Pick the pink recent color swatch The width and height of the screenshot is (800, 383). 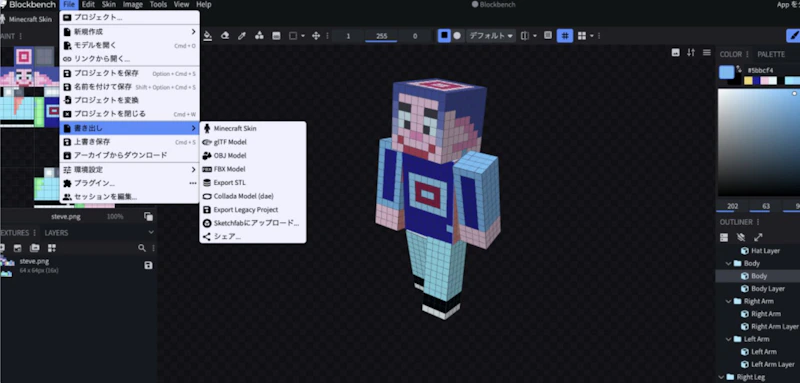tap(765, 81)
